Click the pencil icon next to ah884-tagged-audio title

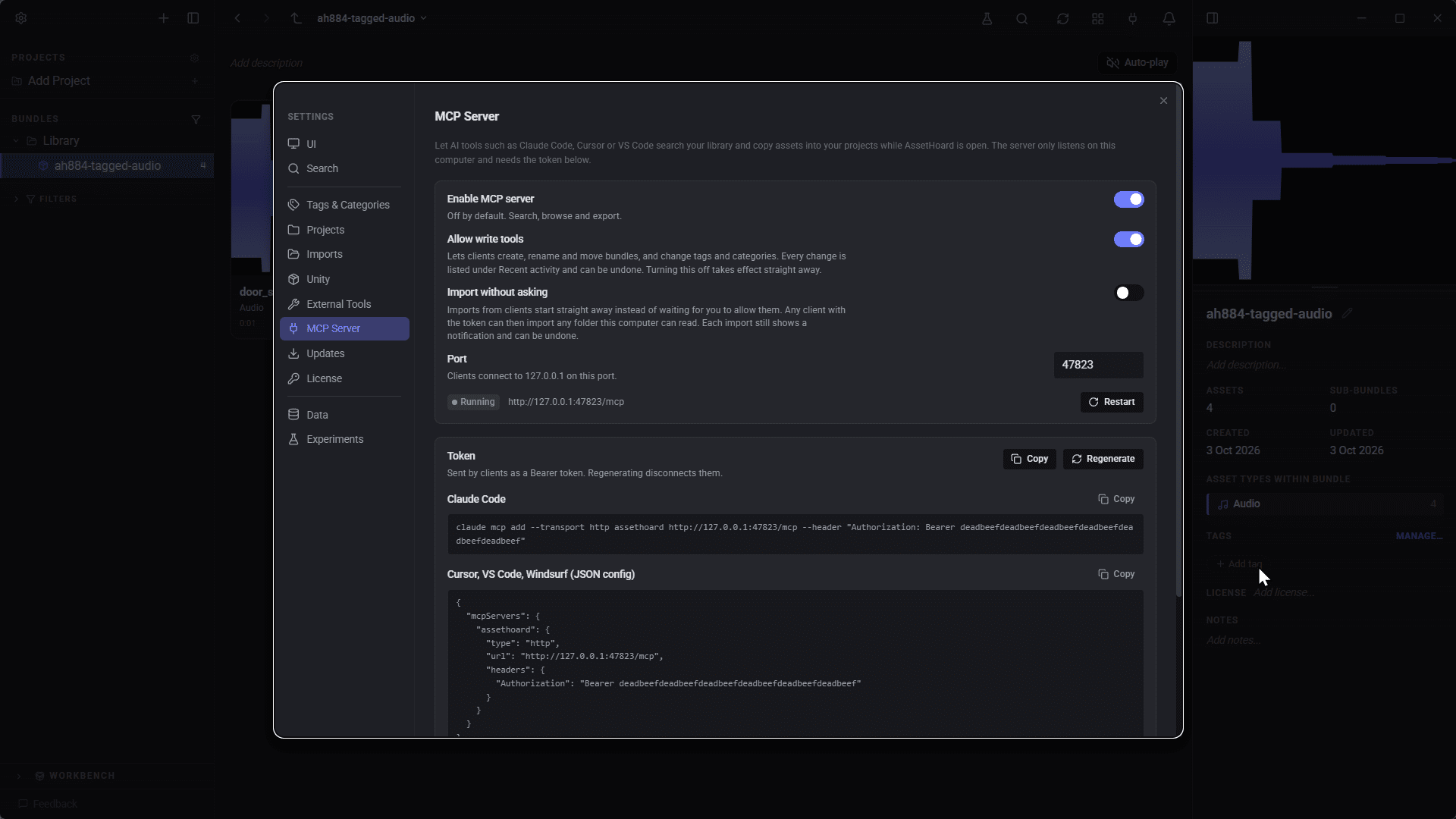click(x=1347, y=314)
